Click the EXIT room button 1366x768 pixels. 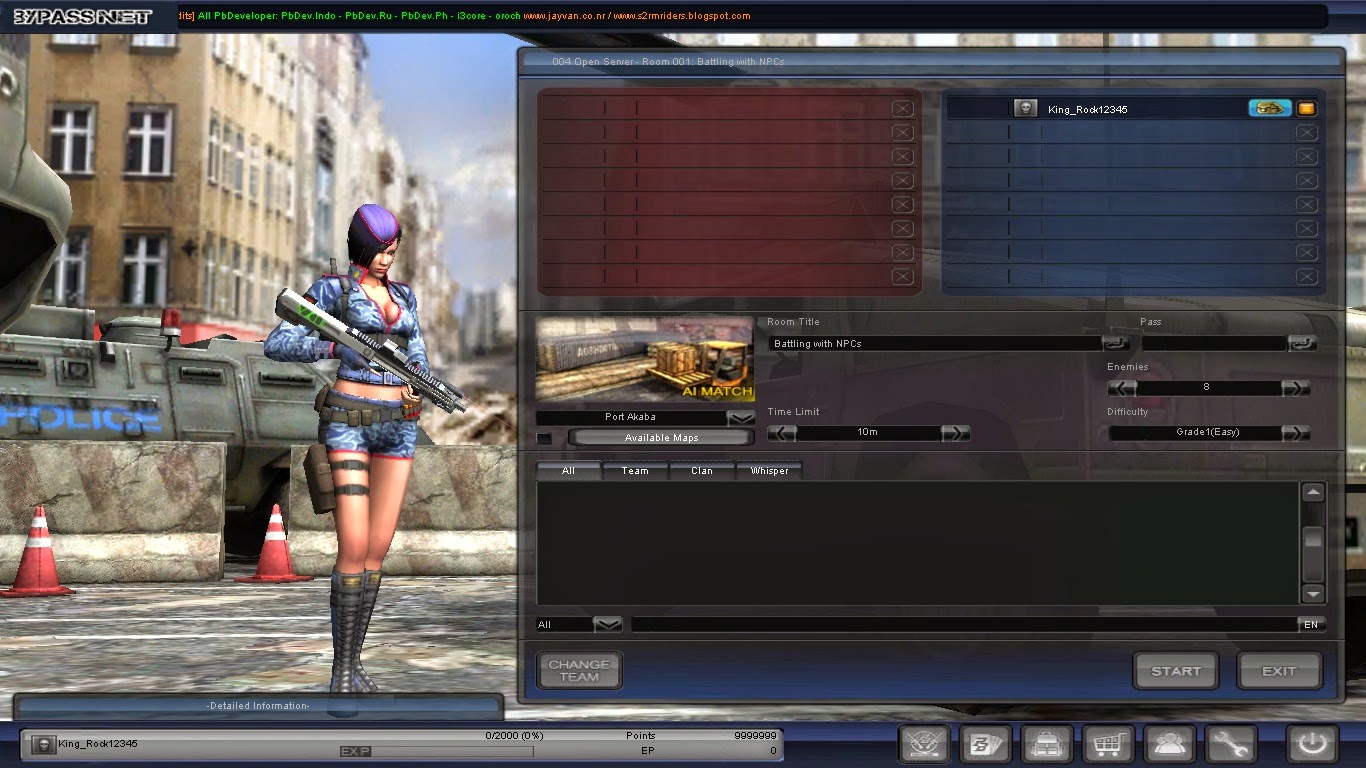pyautogui.click(x=1279, y=671)
